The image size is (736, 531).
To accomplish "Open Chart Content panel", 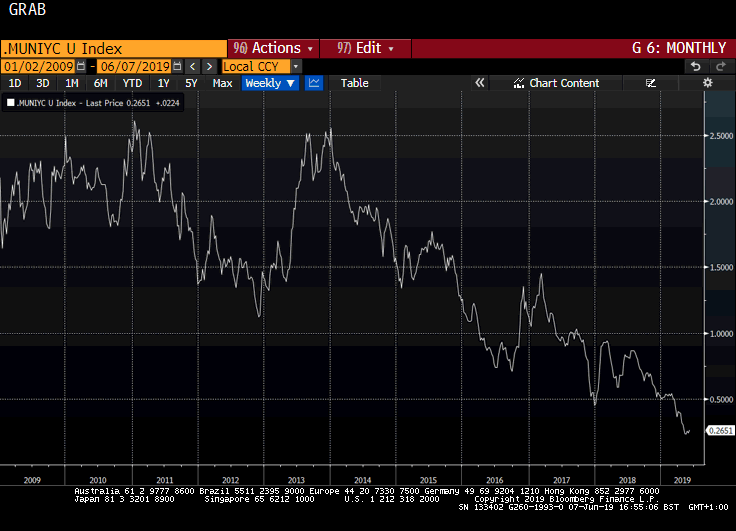I will point(556,83).
